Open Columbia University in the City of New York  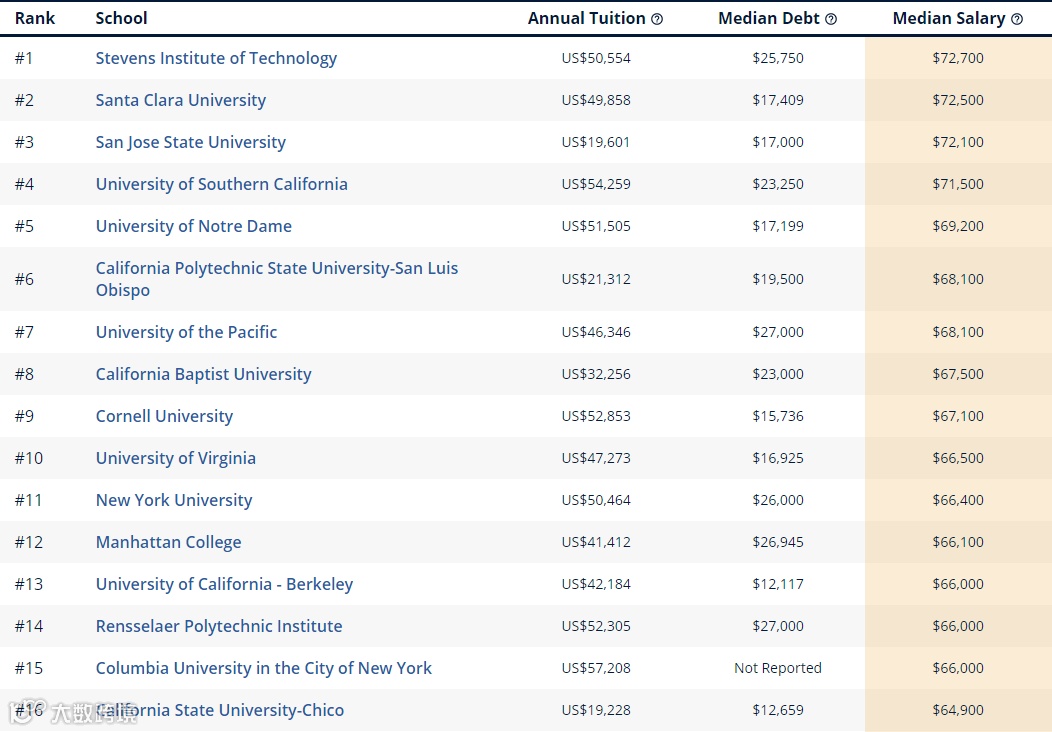pos(264,668)
